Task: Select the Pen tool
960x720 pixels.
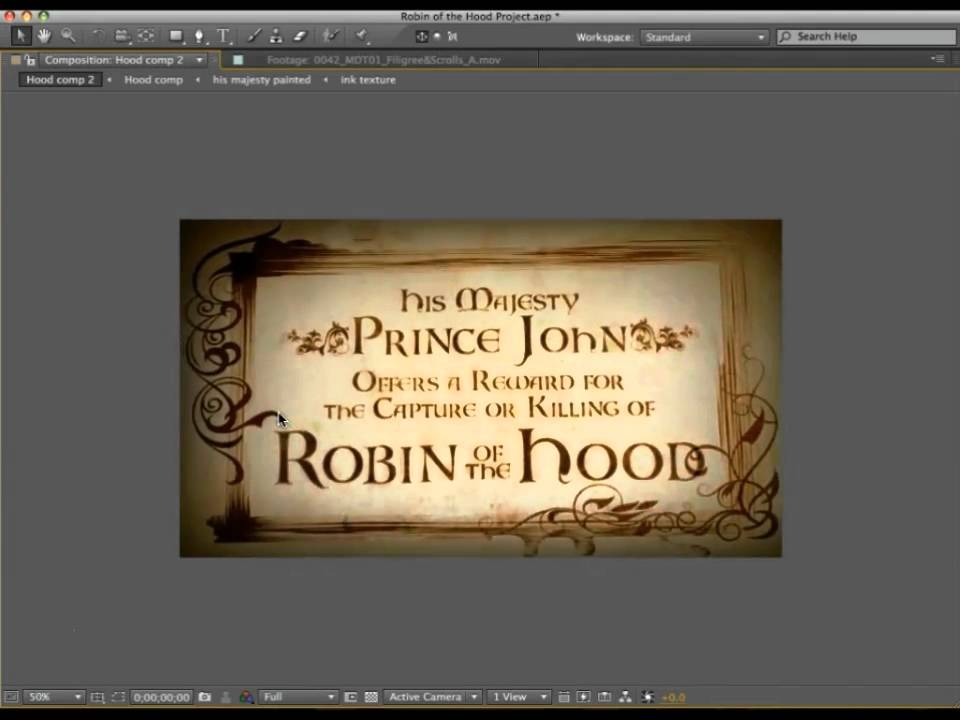Action: 200,37
